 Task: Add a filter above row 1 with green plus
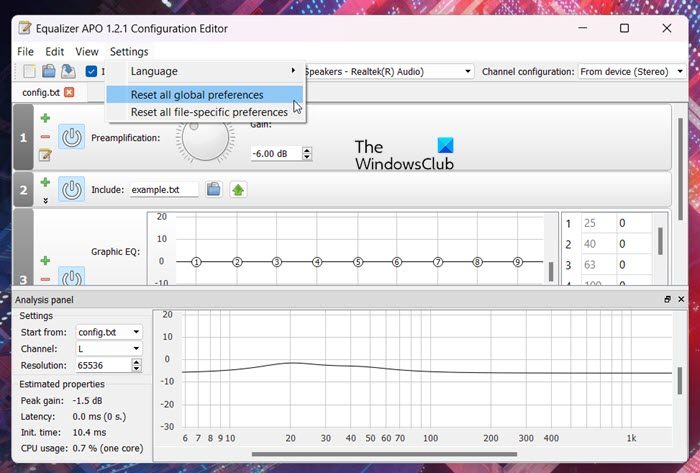[x=45, y=118]
